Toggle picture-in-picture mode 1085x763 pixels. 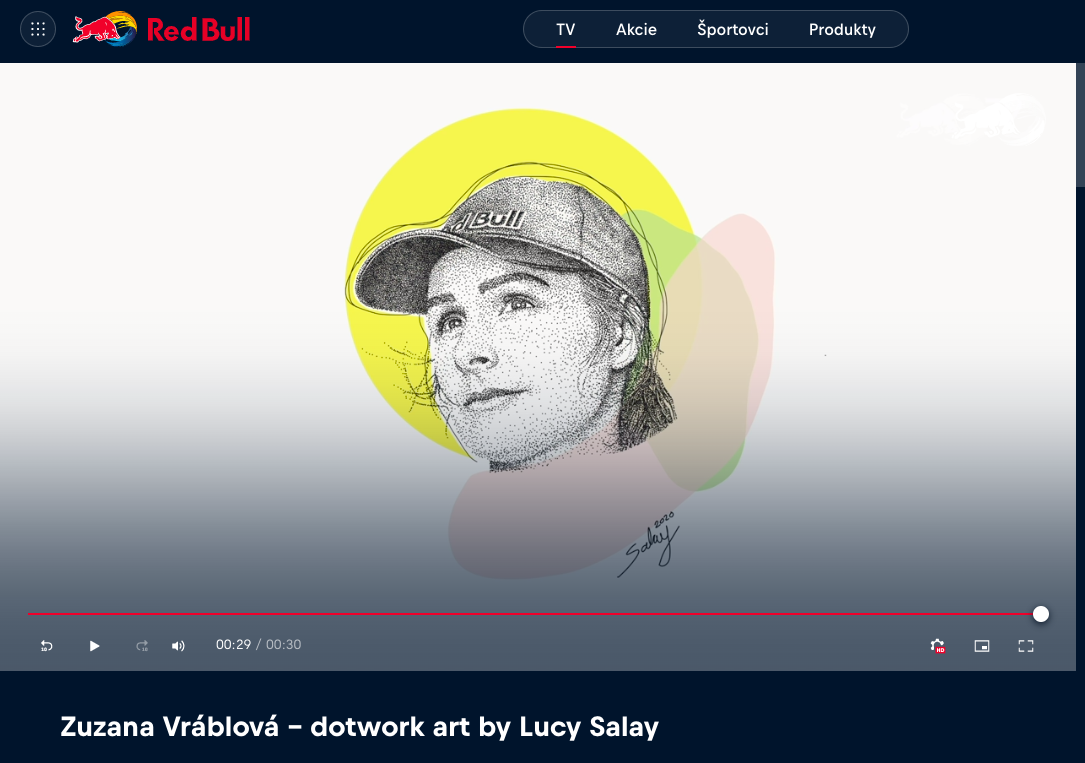point(982,645)
